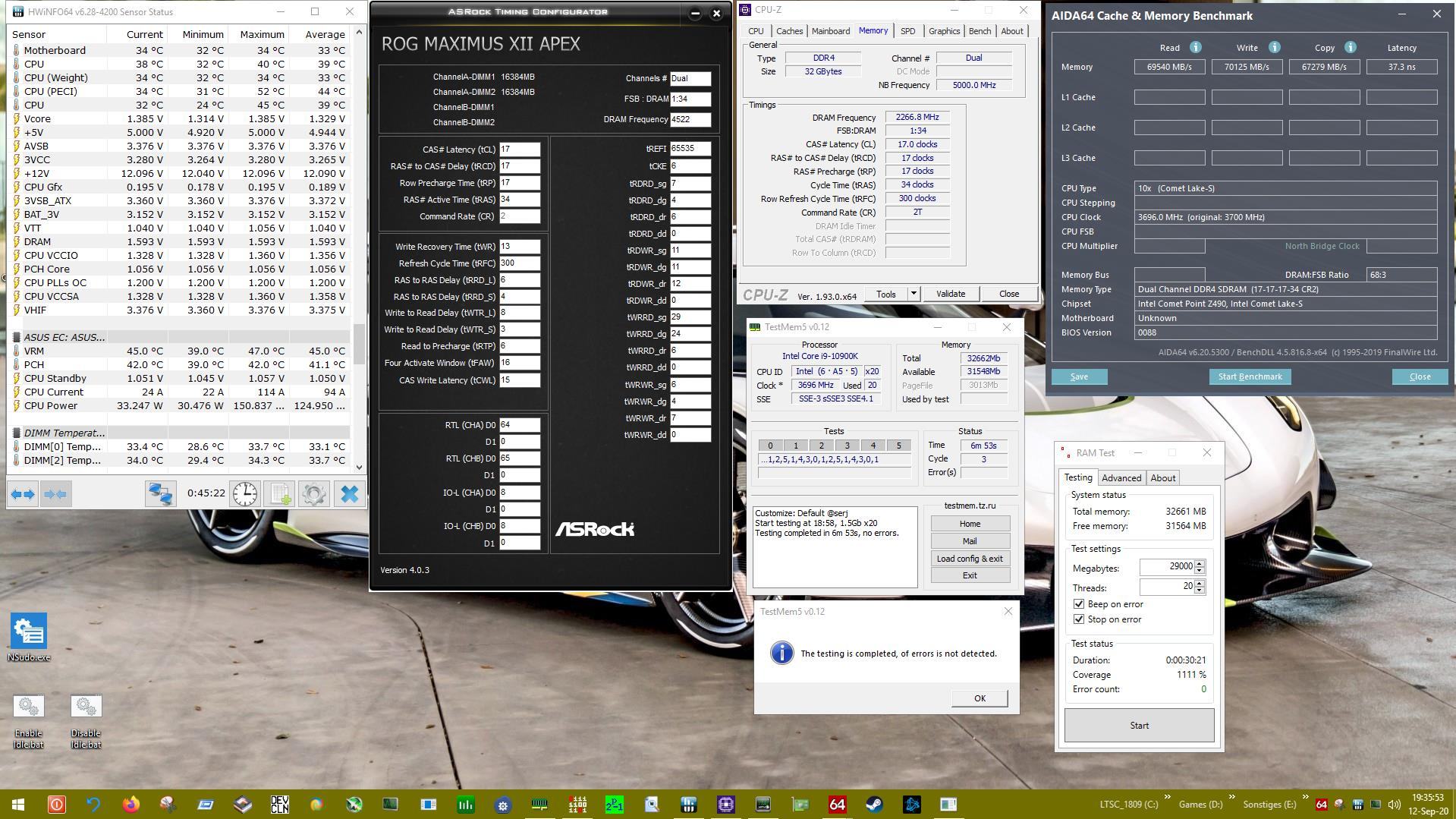Click HWiNFO collapse columns arrows icon
Screen dimensions: 1456x819
point(55,494)
